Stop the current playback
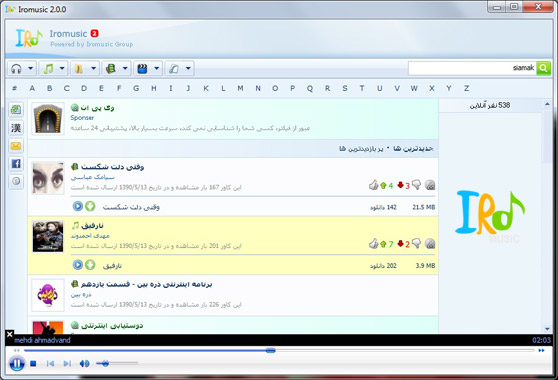This screenshot has height=380, width=558. pyautogui.click(x=33, y=364)
